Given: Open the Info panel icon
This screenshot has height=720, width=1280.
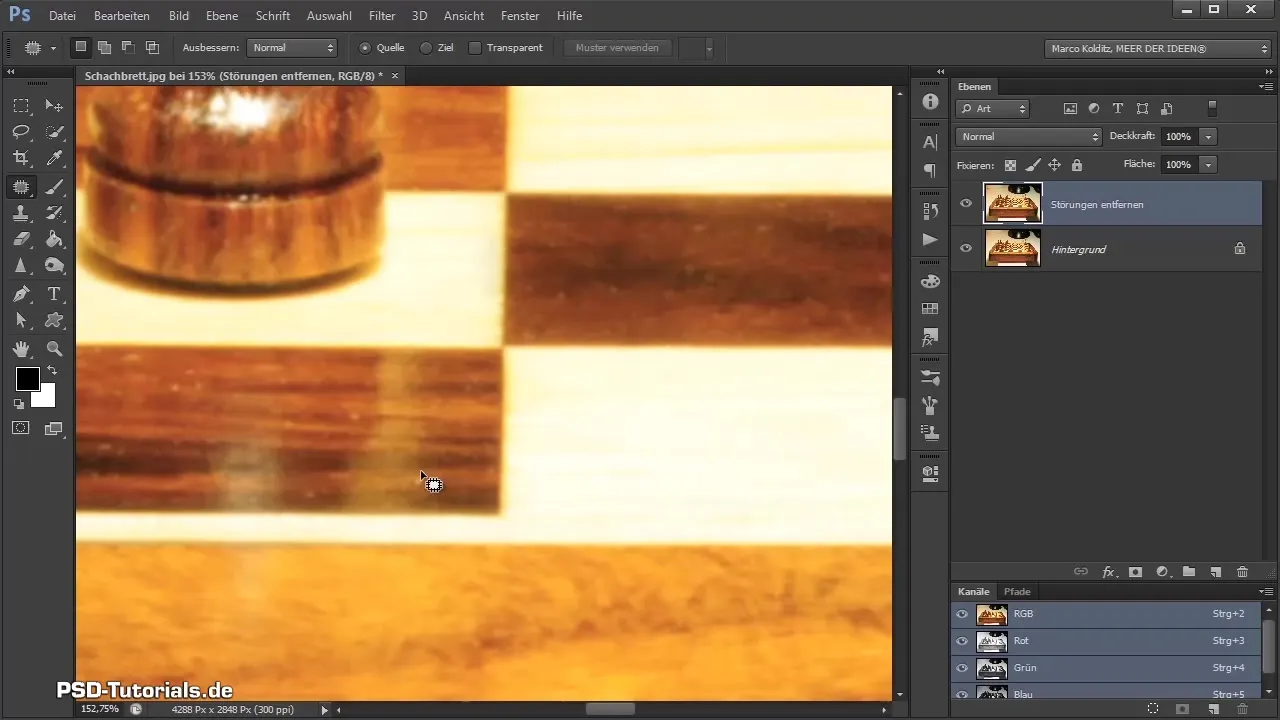Looking at the screenshot, I should pyautogui.click(x=930, y=102).
